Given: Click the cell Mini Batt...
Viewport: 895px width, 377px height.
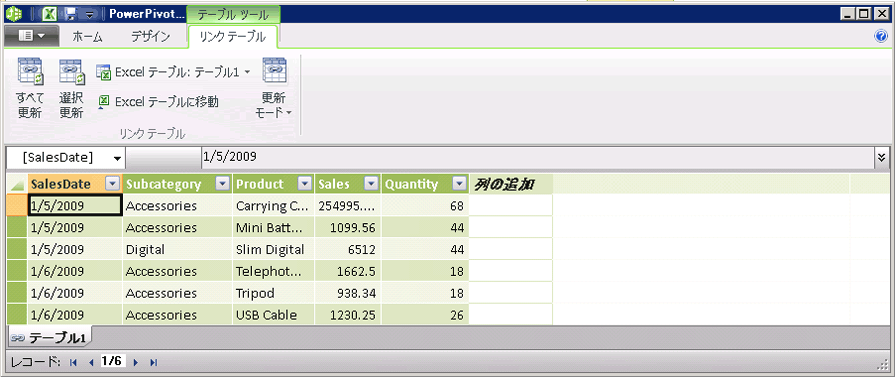Looking at the screenshot, I should coord(273,227).
